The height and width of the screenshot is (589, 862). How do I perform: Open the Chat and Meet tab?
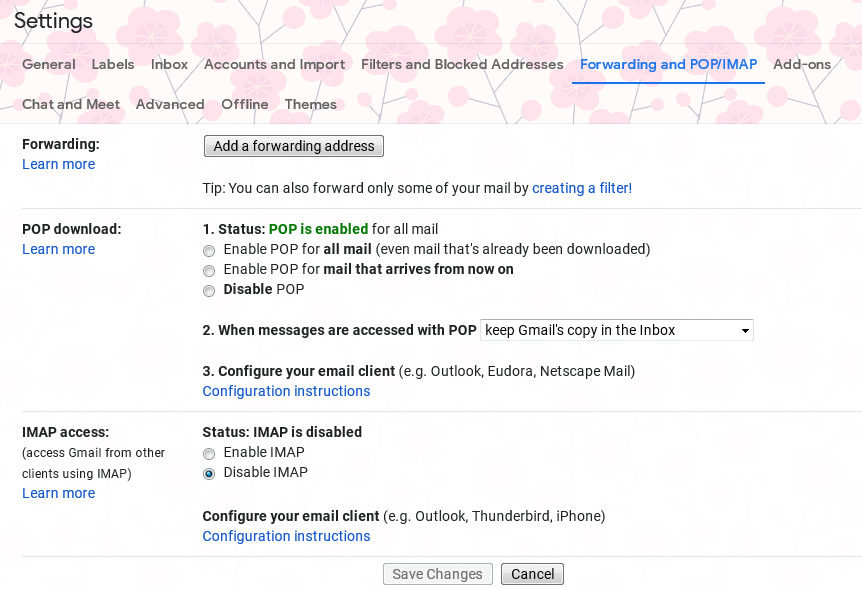tap(71, 104)
